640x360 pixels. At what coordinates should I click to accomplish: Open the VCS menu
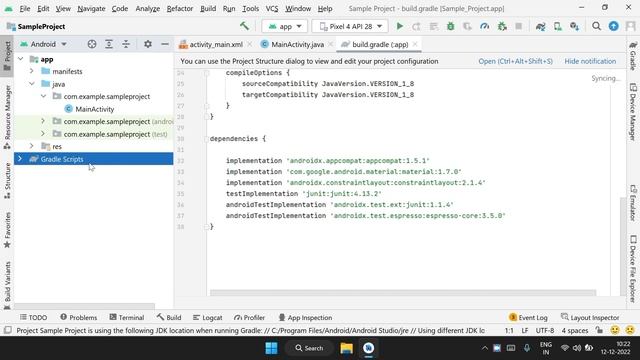(x=272, y=9)
